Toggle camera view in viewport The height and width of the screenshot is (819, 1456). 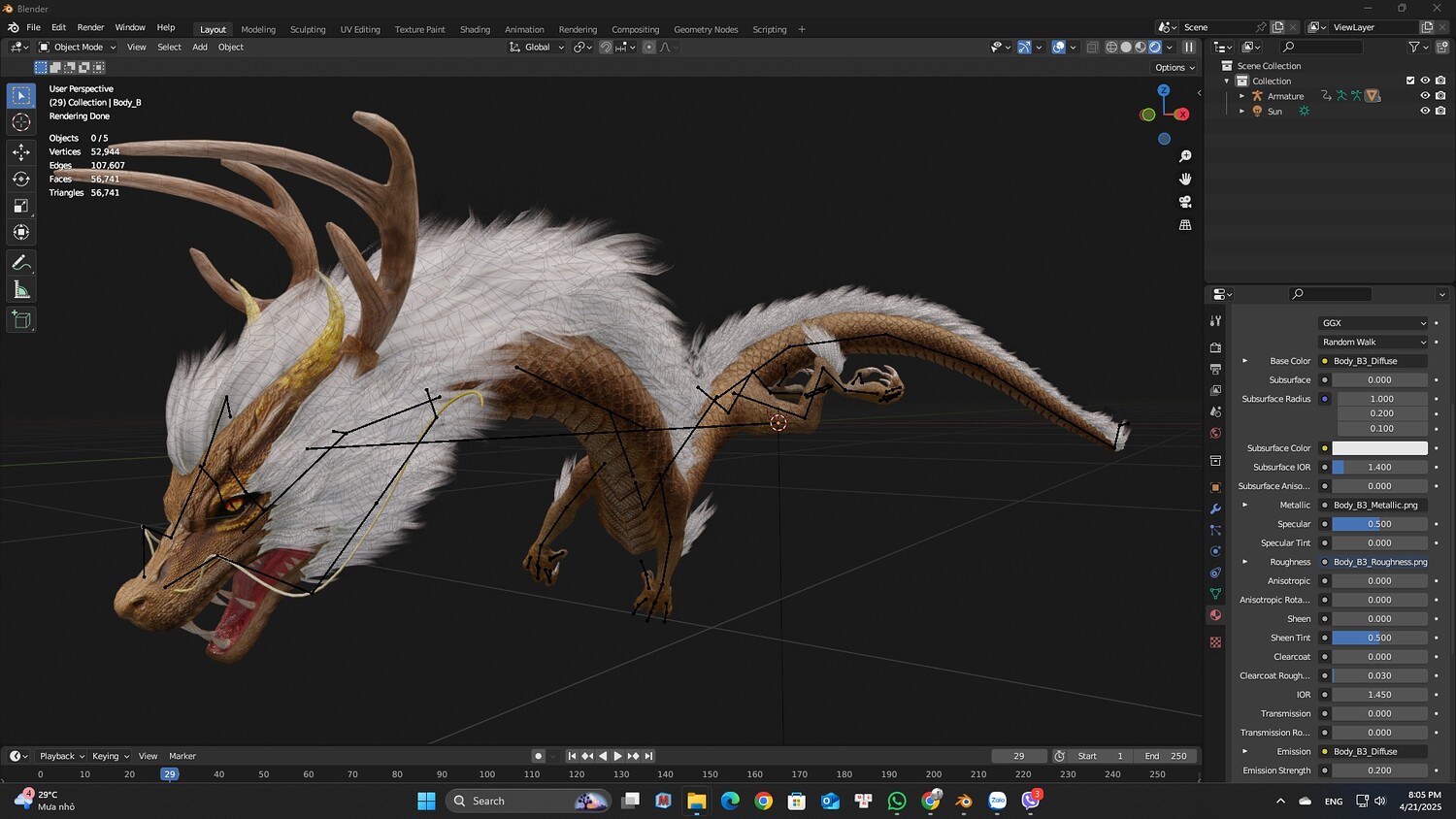(1185, 202)
